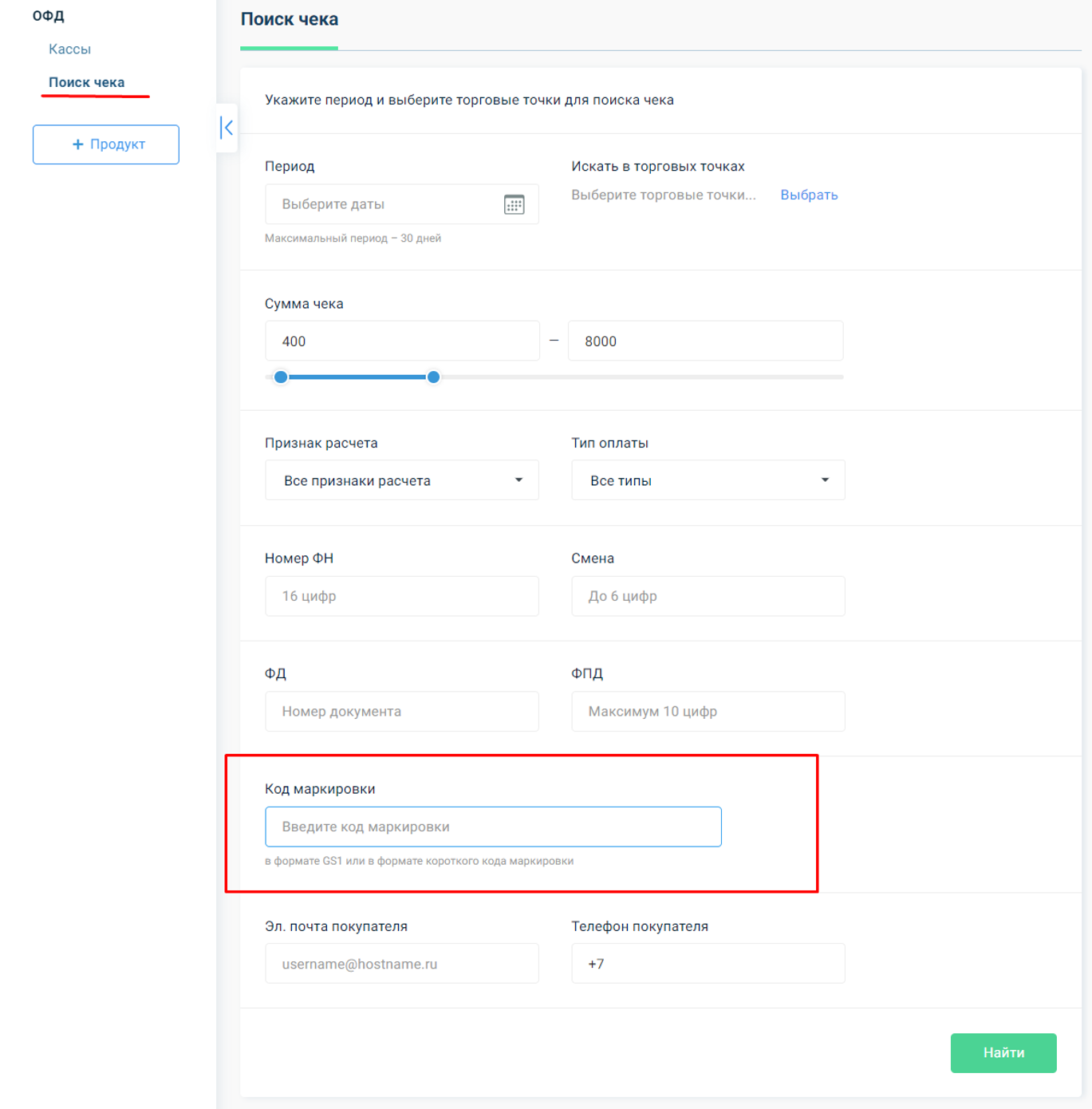Click the Номер ФН 16 цифр field

click(x=402, y=596)
